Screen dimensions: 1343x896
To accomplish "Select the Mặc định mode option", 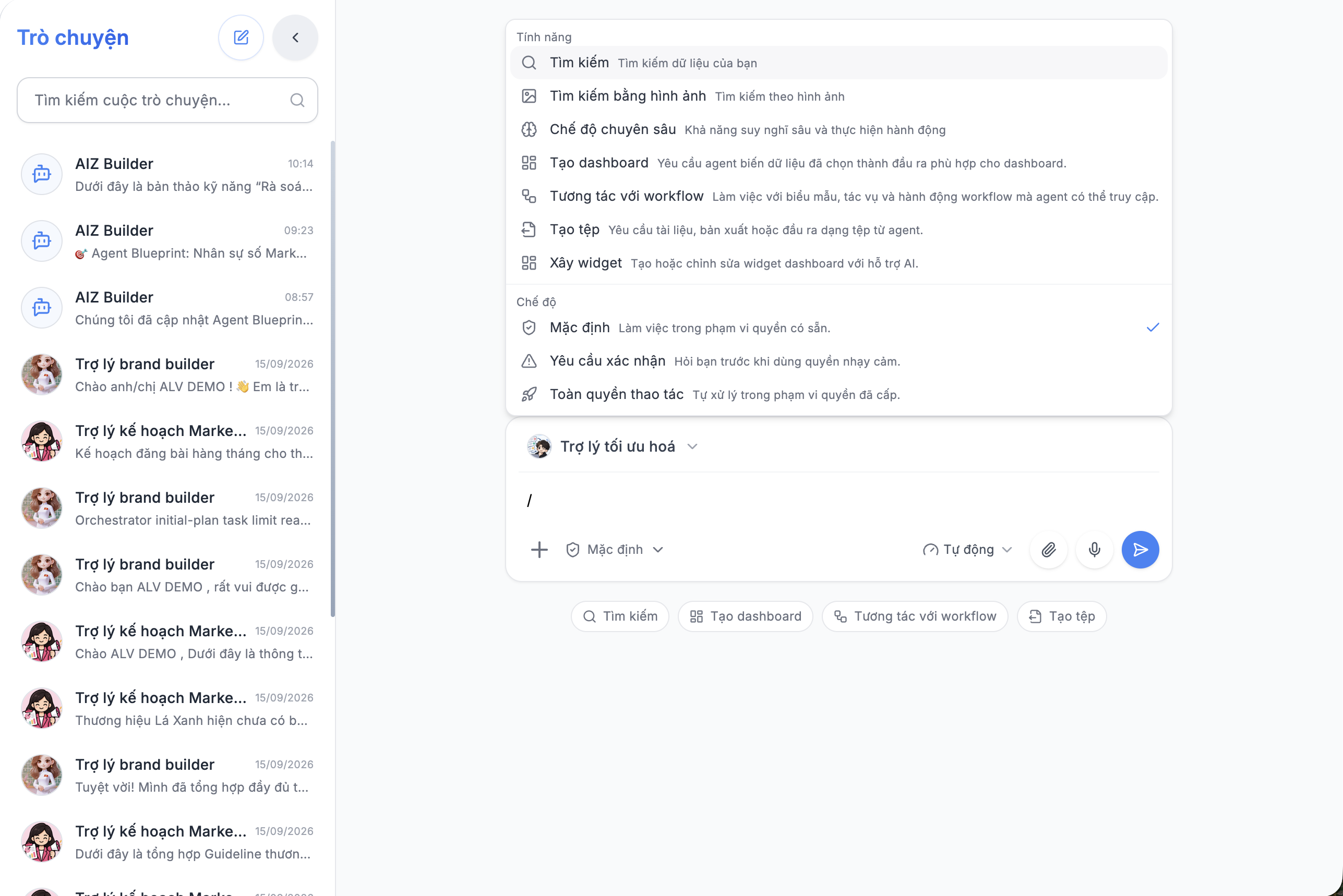I will pos(838,328).
